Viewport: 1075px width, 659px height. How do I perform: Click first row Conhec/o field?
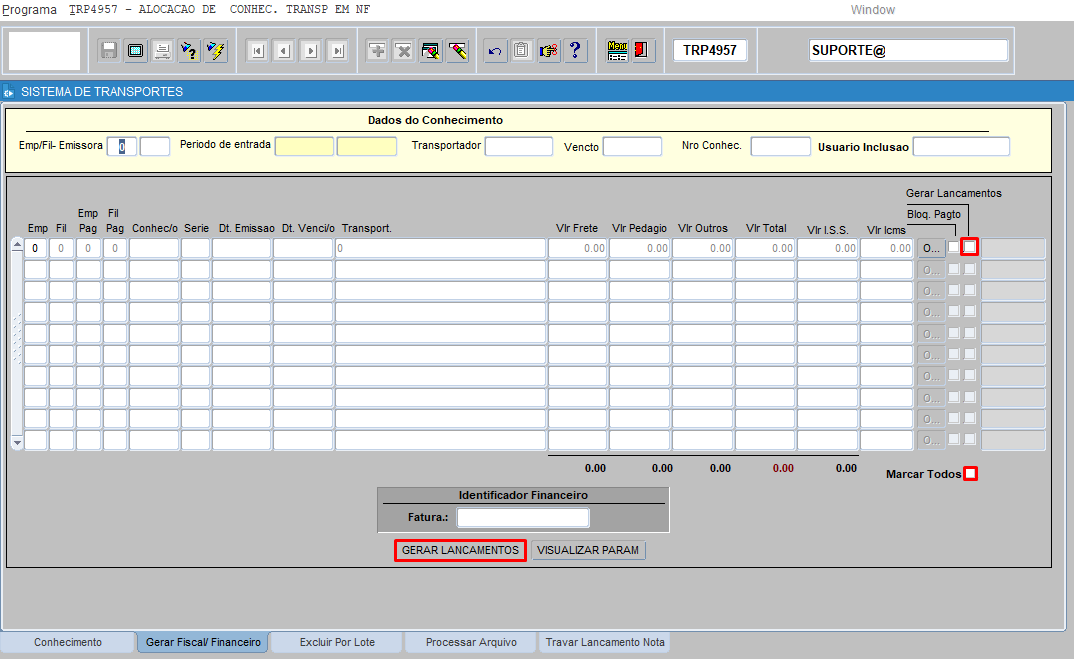pyautogui.click(x=154, y=248)
